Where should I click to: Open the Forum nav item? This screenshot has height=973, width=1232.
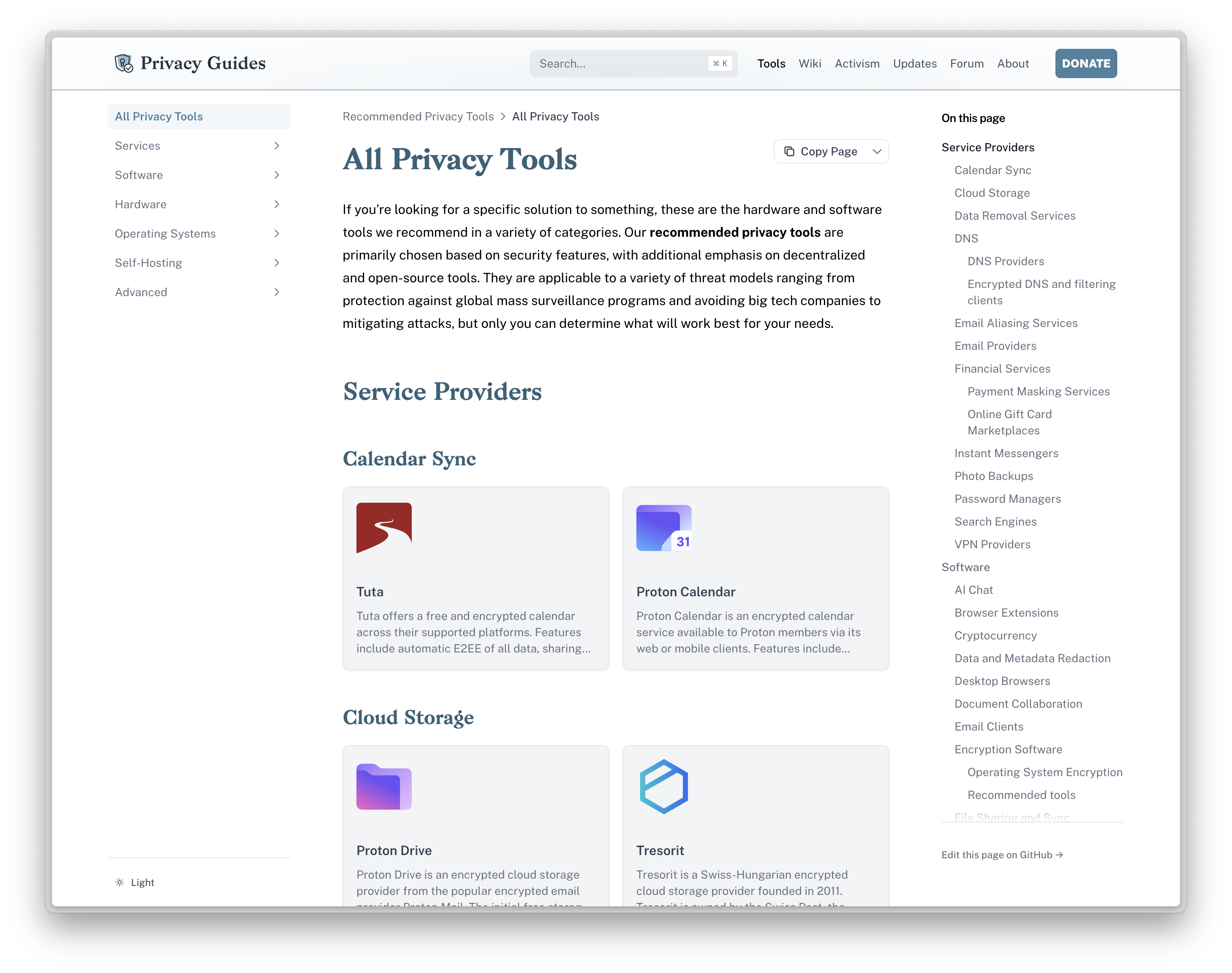click(966, 64)
